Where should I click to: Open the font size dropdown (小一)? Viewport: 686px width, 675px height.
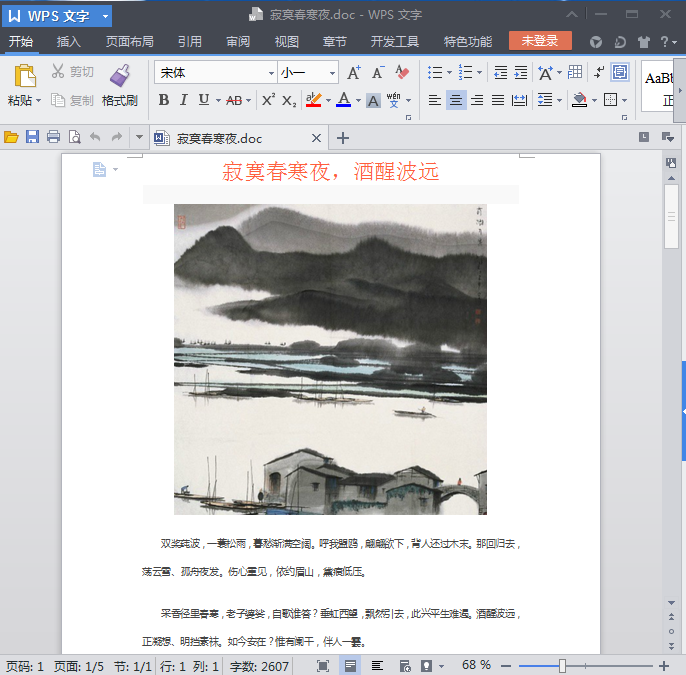(x=332, y=73)
